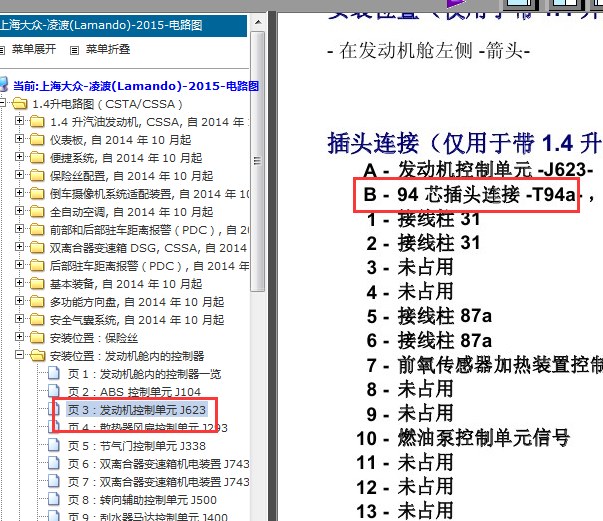This screenshot has width=603, height=521.
Task: Click the folder icon of 基本装备
Action: (x=37, y=284)
